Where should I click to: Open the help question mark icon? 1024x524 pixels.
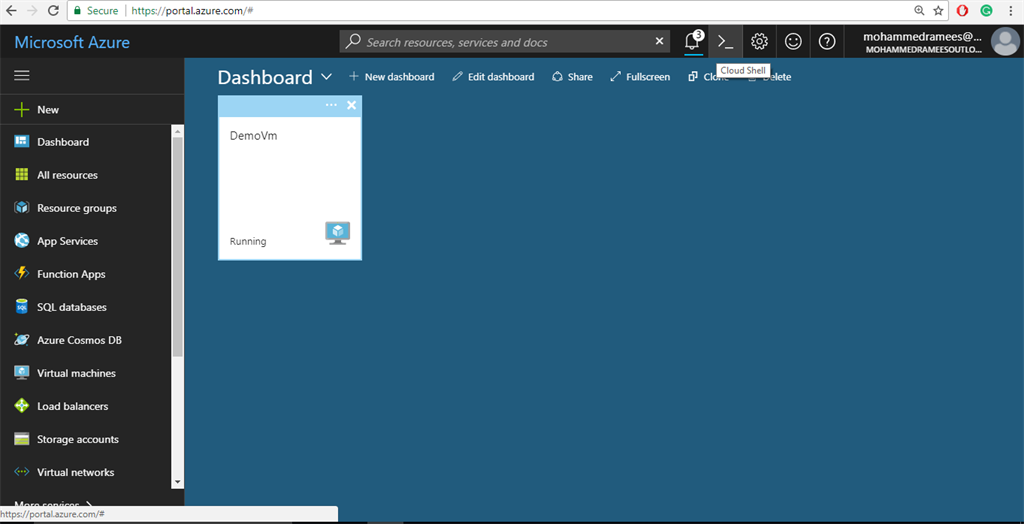[827, 42]
